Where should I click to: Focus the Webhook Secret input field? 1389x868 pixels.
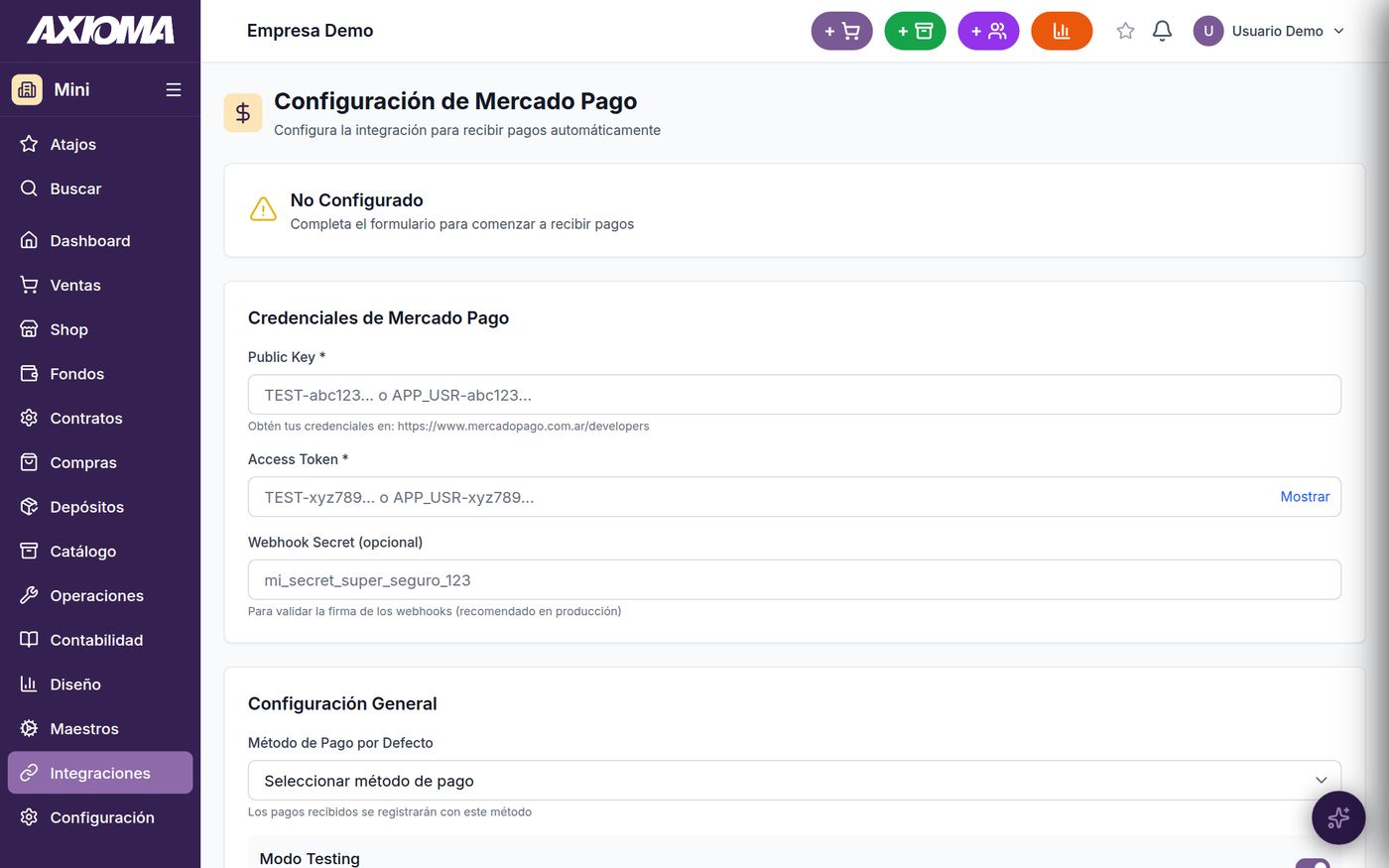coord(794,580)
